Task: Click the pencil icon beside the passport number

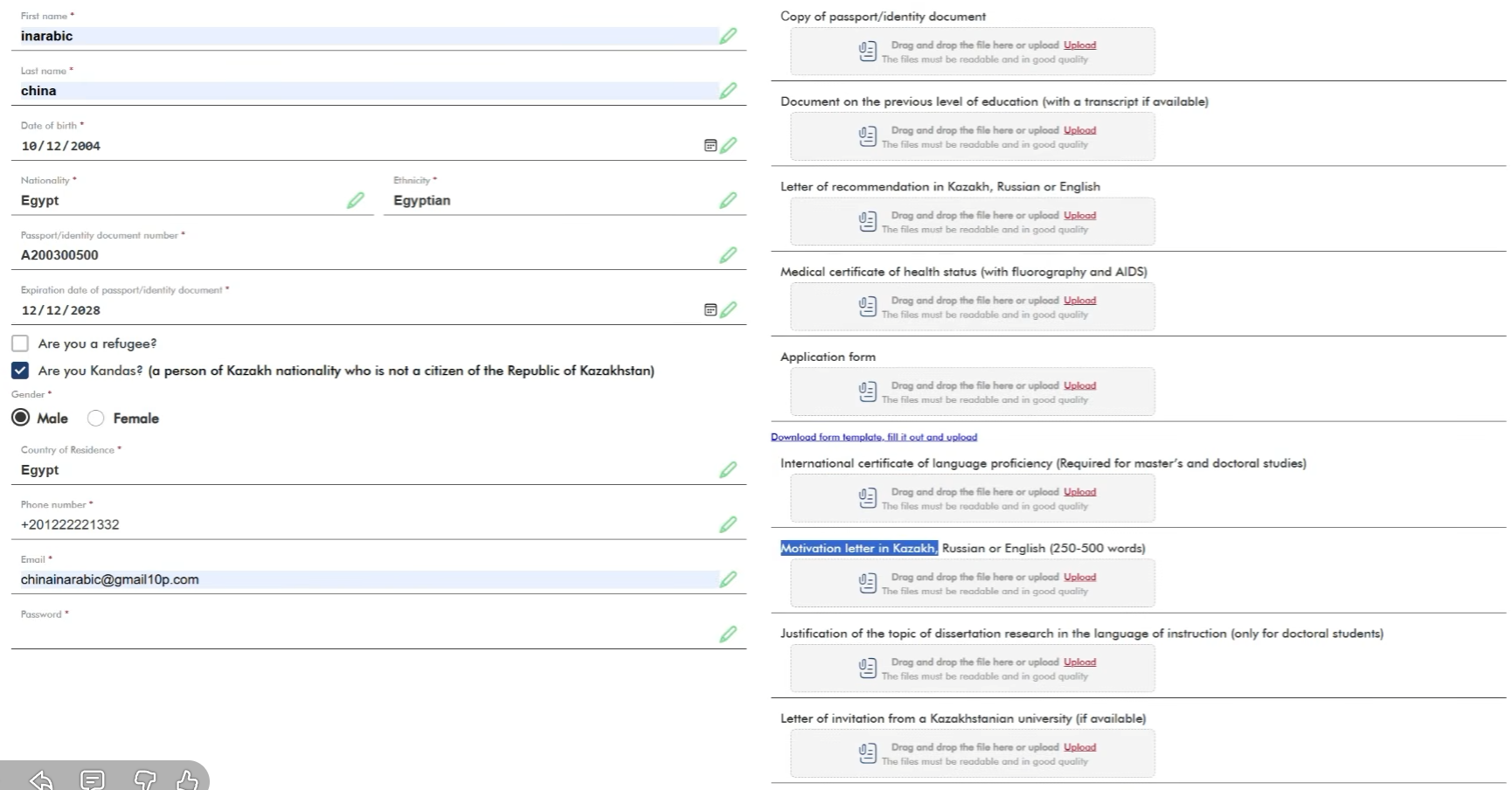Action: 728,255
